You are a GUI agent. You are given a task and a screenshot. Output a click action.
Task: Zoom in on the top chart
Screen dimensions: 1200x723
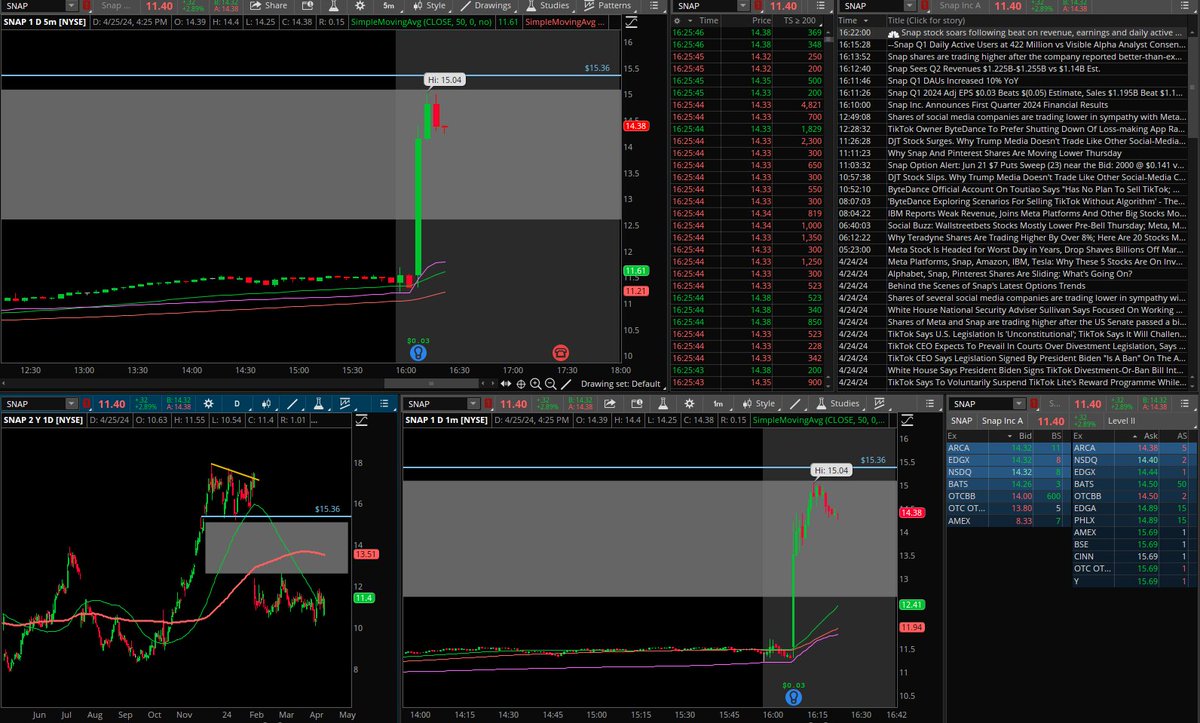[x=535, y=383]
